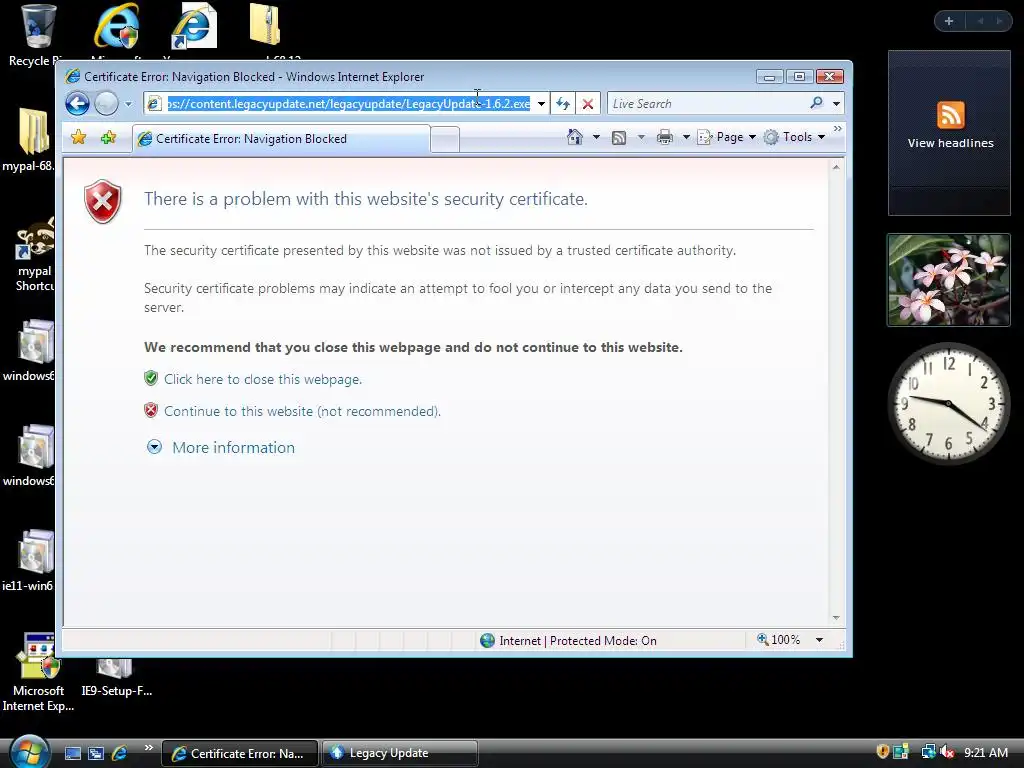Click the analog clock gadget
Image resolution: width=1024 pixels, height=768 pixels.
tap(949, 404)
